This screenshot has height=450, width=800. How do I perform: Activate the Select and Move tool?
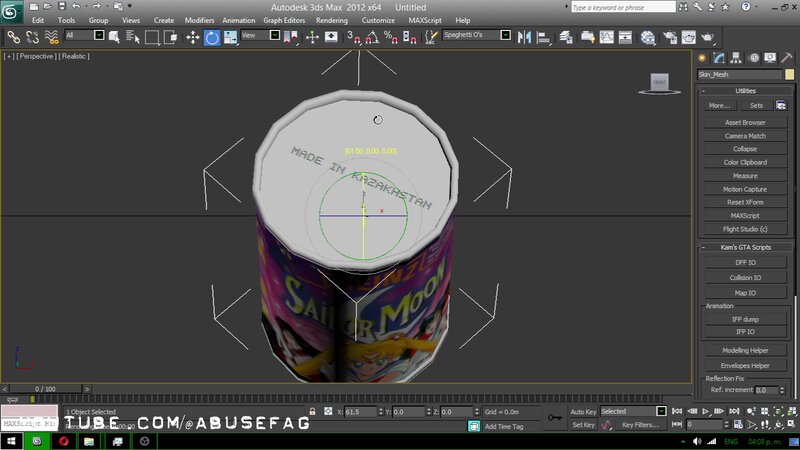point(193,37)
